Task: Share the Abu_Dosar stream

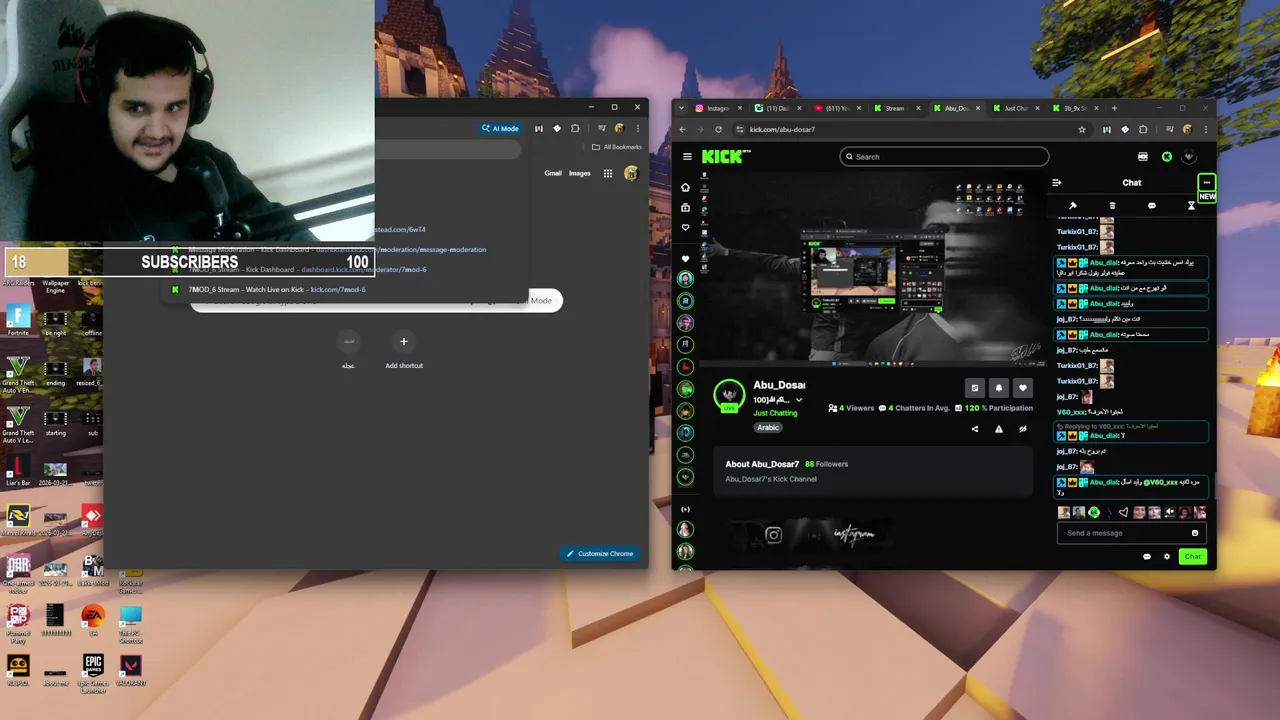Action: (975, 429)
